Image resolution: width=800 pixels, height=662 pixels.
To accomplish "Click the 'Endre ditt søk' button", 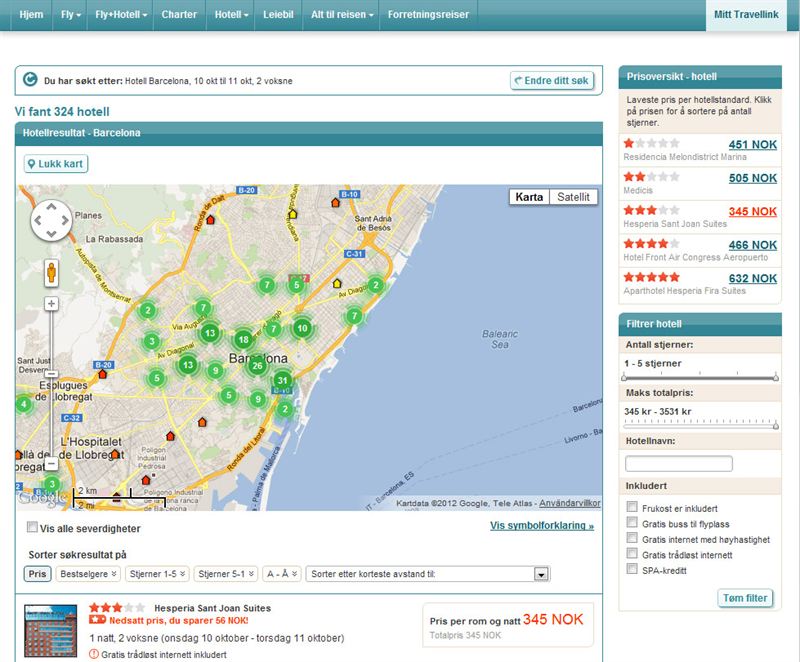I will pyautogui.click(x=553, y=80).
